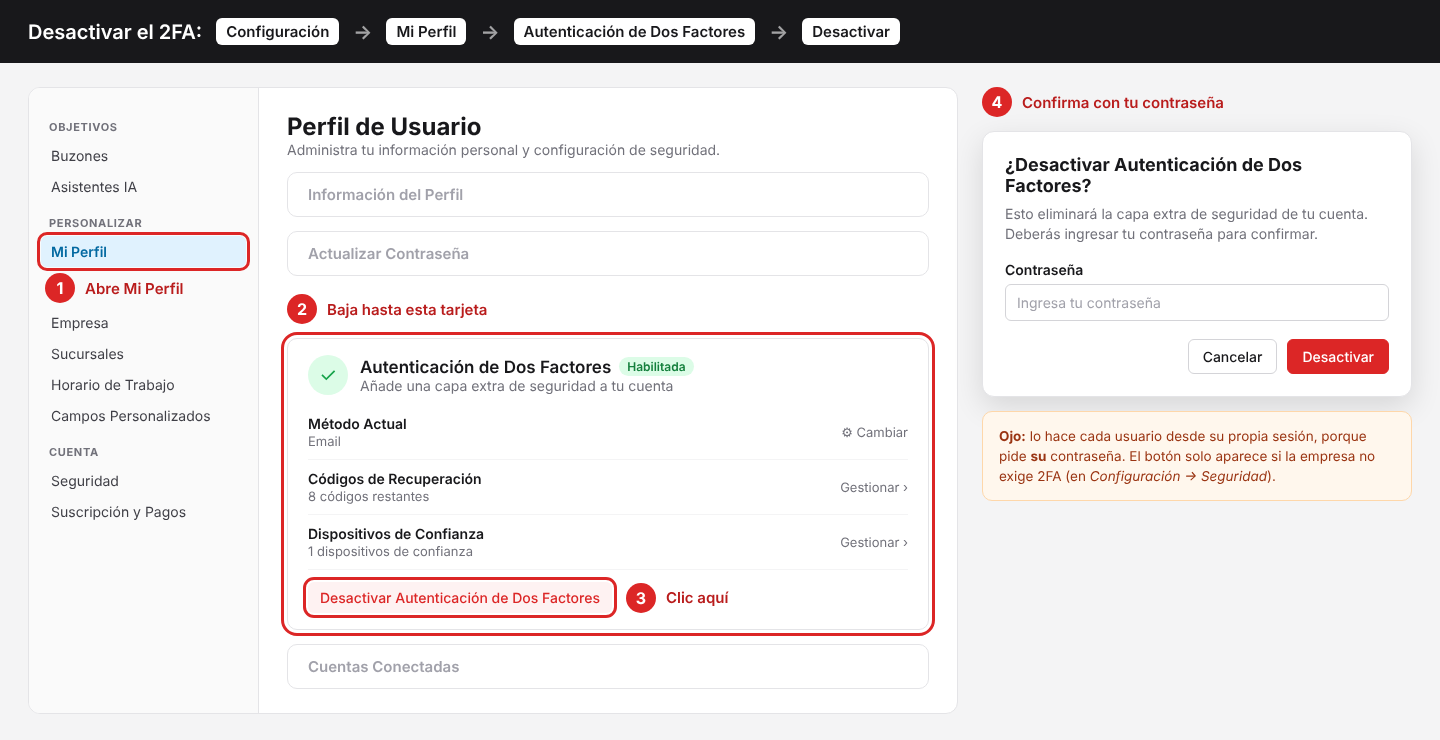Select Campos Personalizados in the sidebar
The image size is (1440, 740).
tap(131, 416)
